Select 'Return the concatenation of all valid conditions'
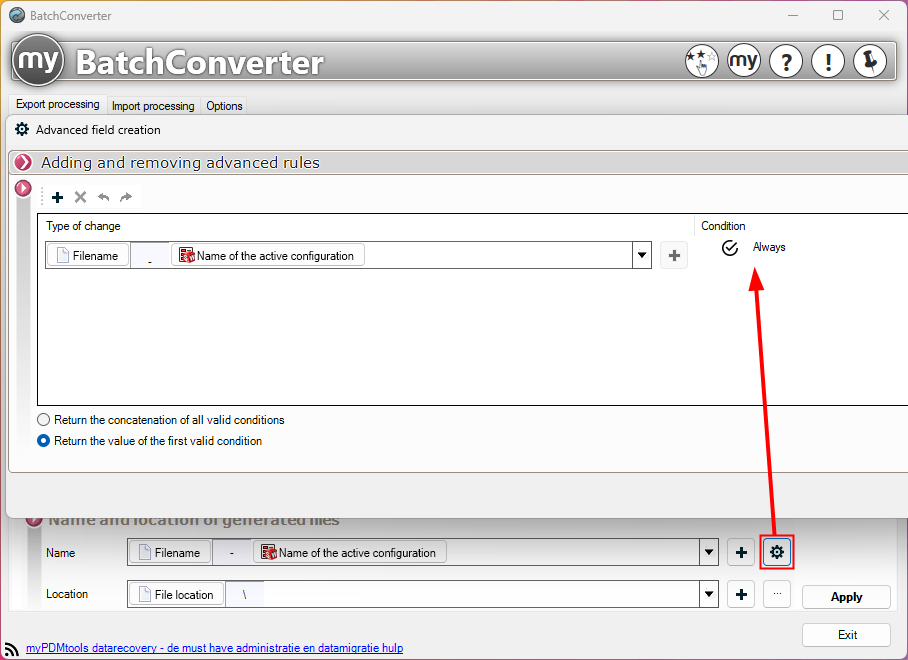The width and height of the screenshot is (908, 660). tap(43, 420)
